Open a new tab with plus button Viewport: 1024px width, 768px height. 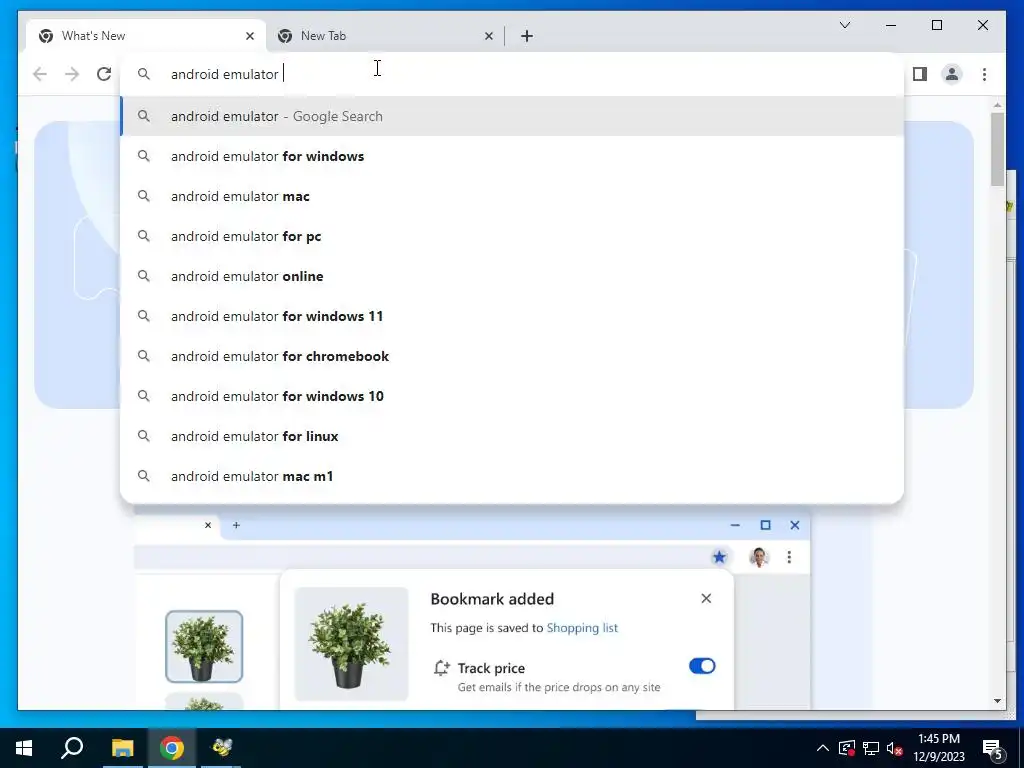[526, 36]
